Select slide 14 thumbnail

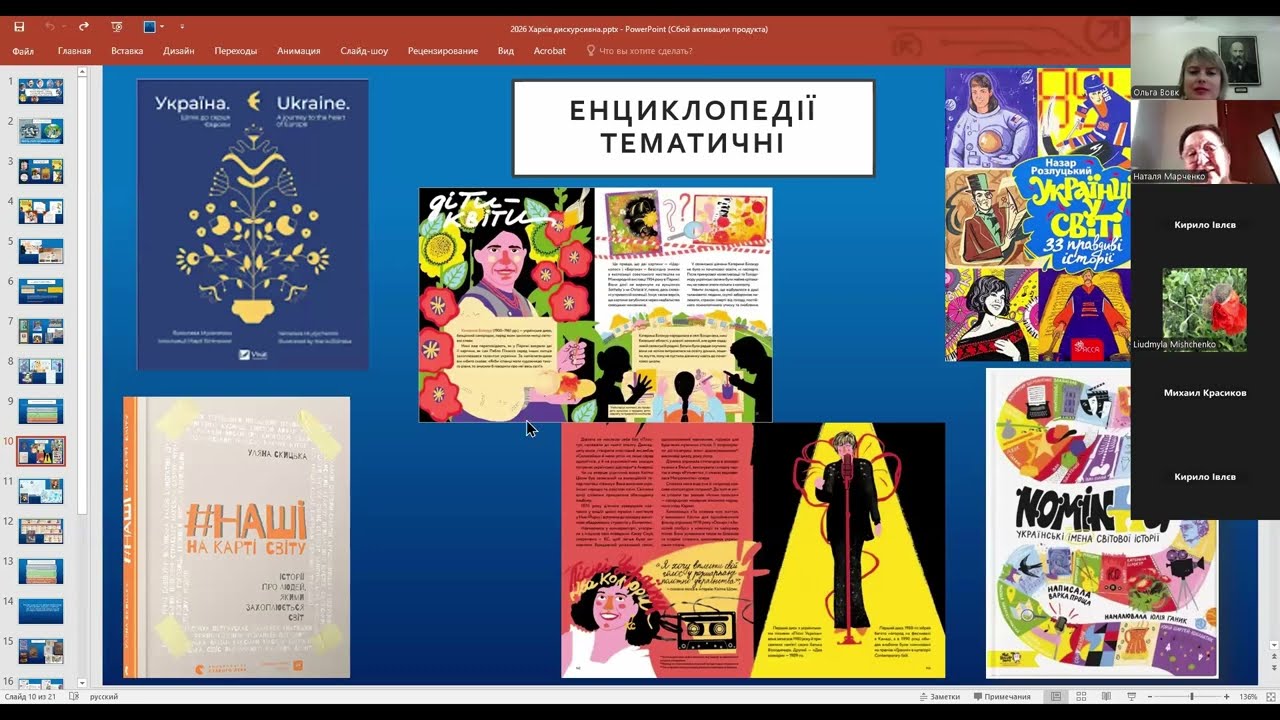click(x=41, y=611)
